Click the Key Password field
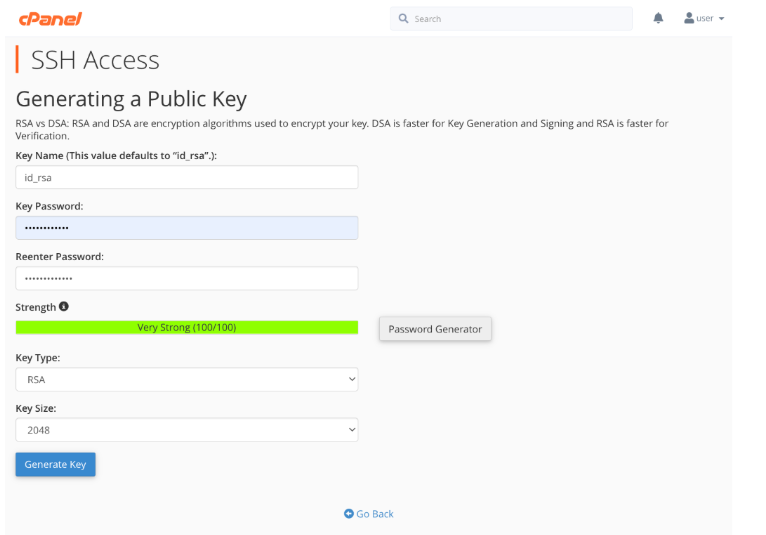The height and width of the screenshot is (535, 766). (186, 228)
